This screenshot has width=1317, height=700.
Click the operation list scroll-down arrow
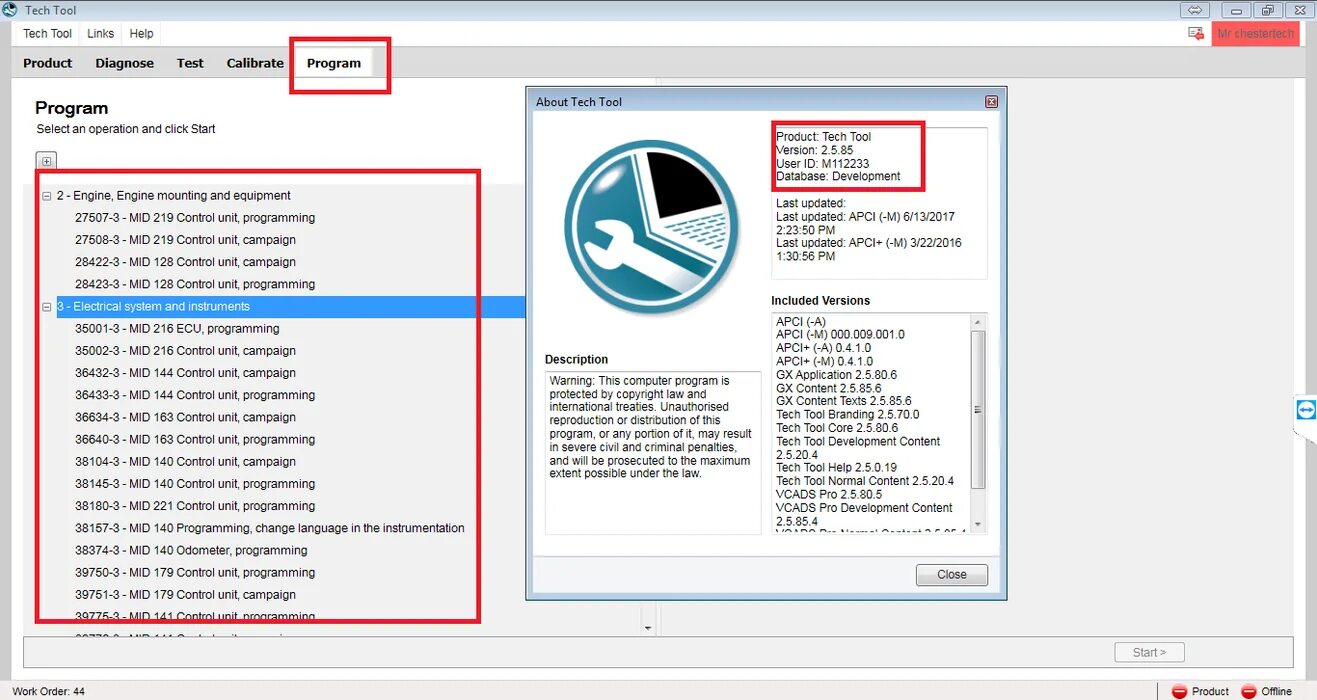(x=648, y=628)
